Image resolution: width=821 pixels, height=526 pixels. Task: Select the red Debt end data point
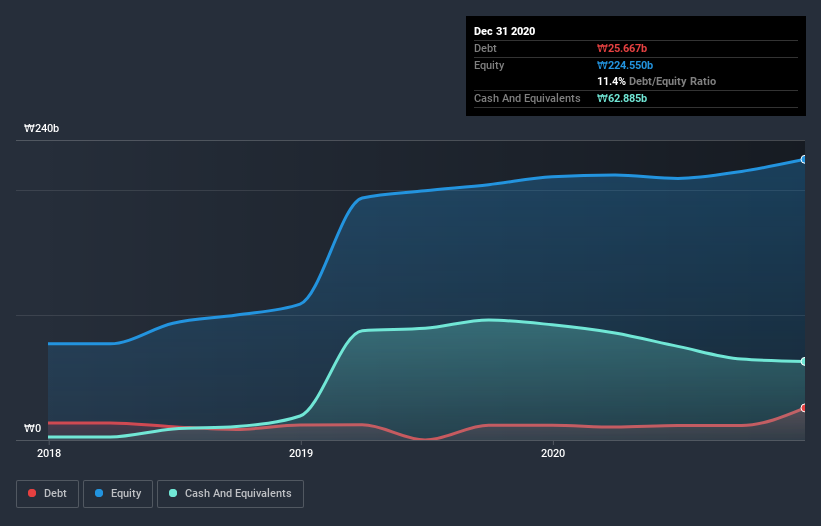pos(804,408)
